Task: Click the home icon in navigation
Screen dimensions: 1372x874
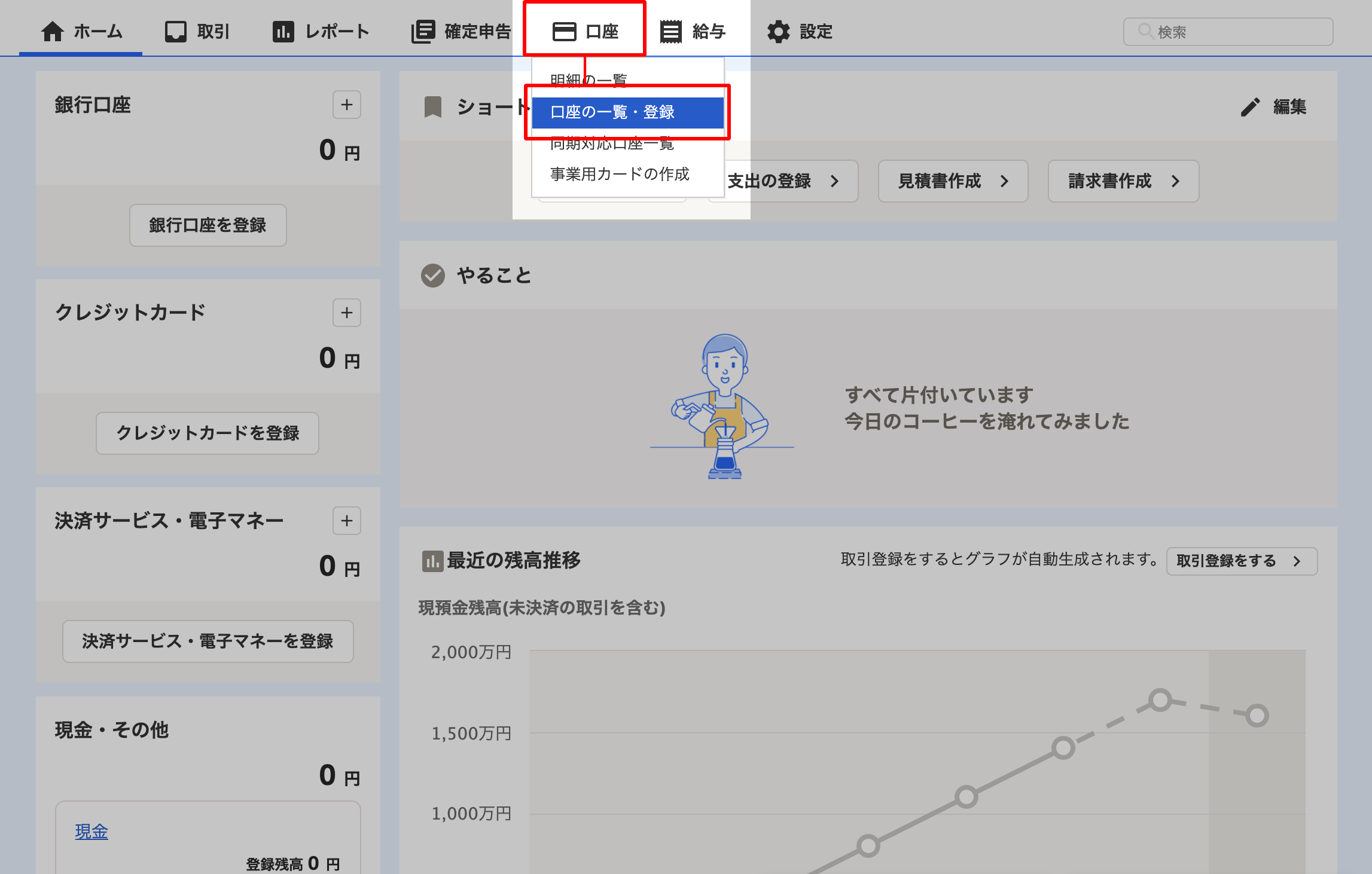Action: click(x=53, y=31)
